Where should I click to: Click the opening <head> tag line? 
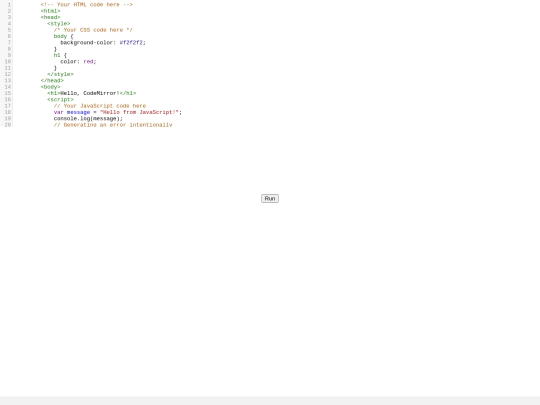click(x=50, y=17)
